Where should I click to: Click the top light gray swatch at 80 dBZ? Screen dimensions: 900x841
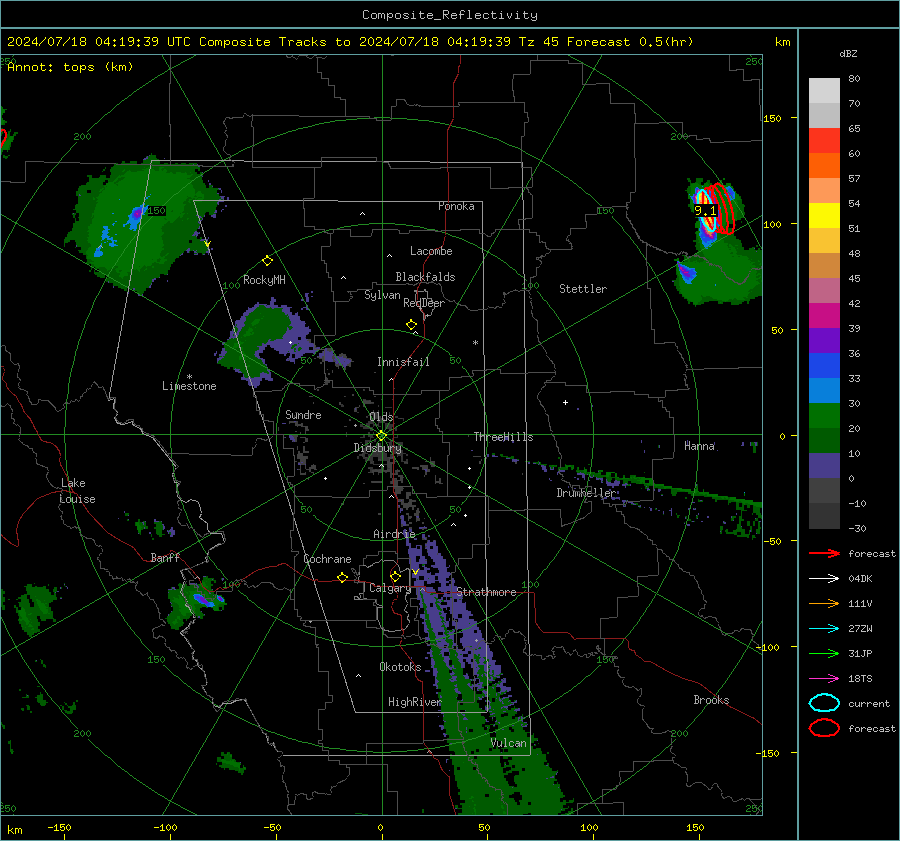point(824,91)
